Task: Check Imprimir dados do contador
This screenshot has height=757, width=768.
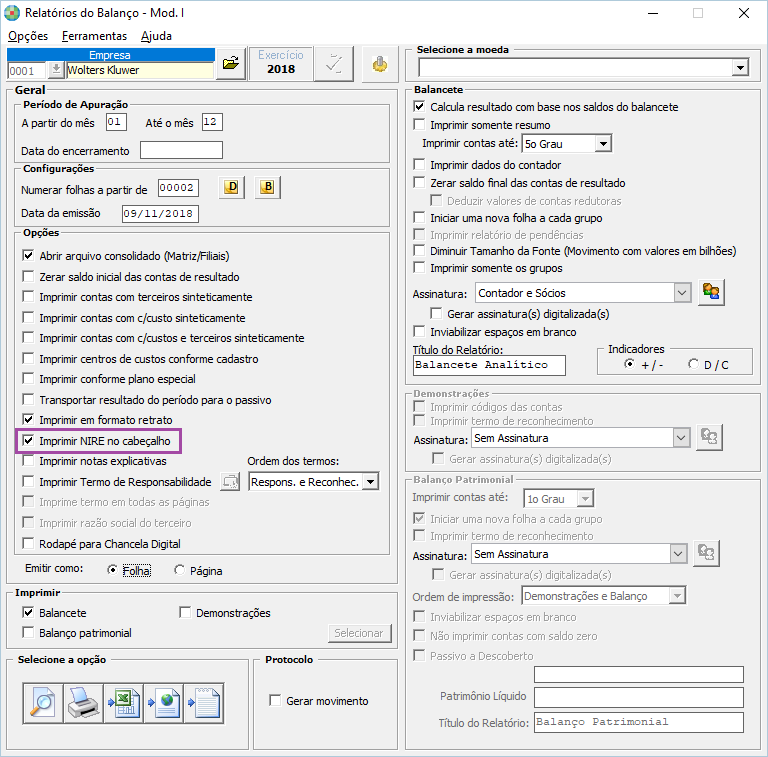Action: click(x=419, y=165)
